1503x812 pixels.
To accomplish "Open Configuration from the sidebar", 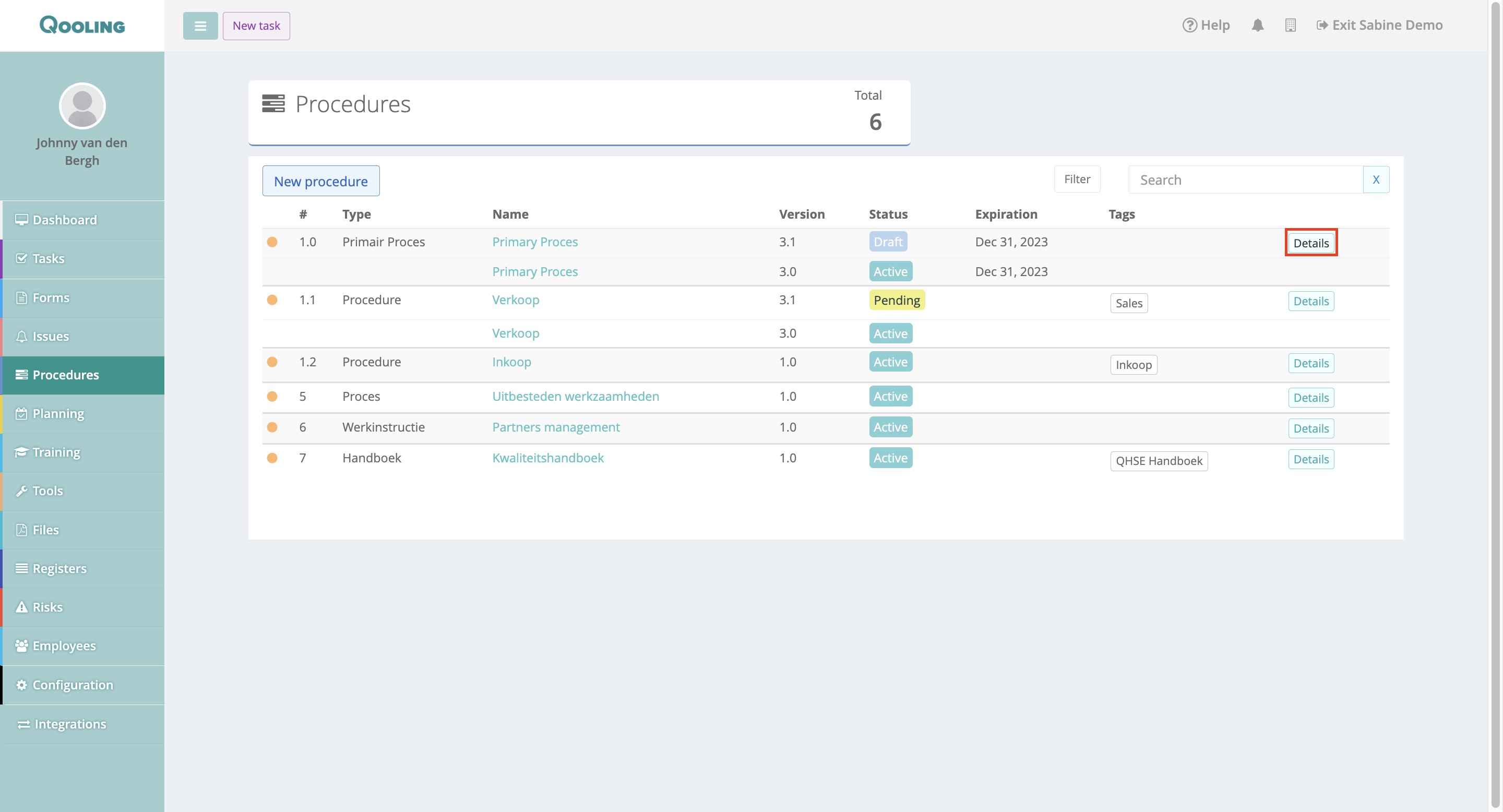I will [73, 685].
